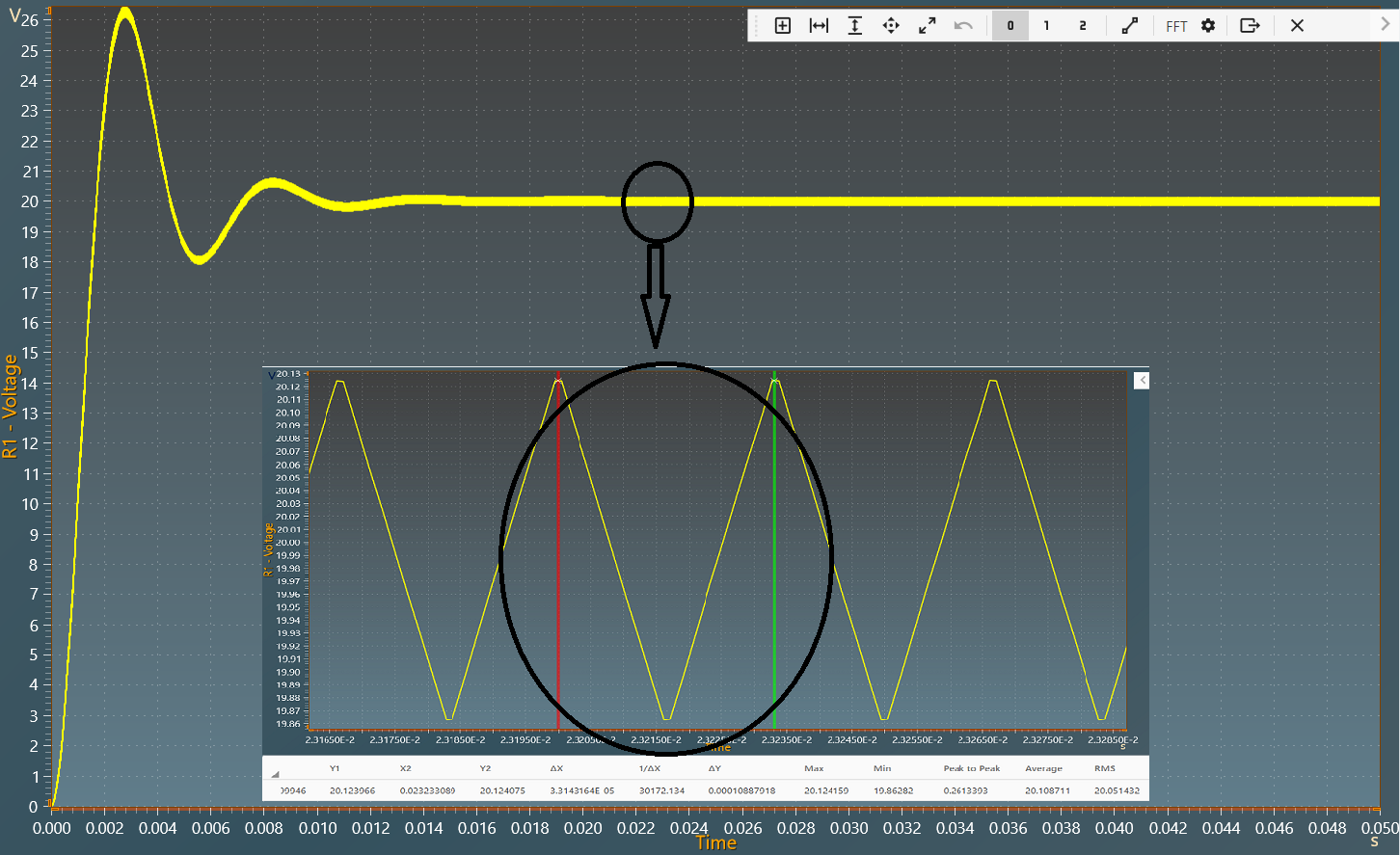The width and height of the screenshot is (1400, 855).
Task: Click the RMS value 20.051432
Action: pos(1117,790)
